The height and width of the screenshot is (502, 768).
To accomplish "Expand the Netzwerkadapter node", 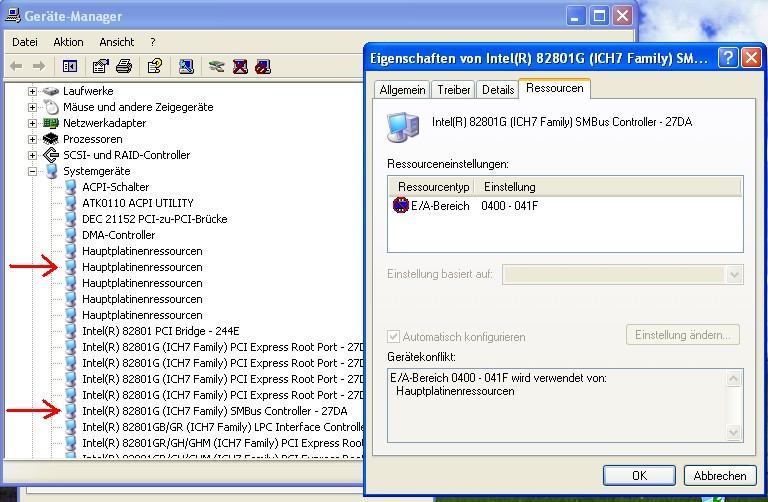I will (32, 123).
